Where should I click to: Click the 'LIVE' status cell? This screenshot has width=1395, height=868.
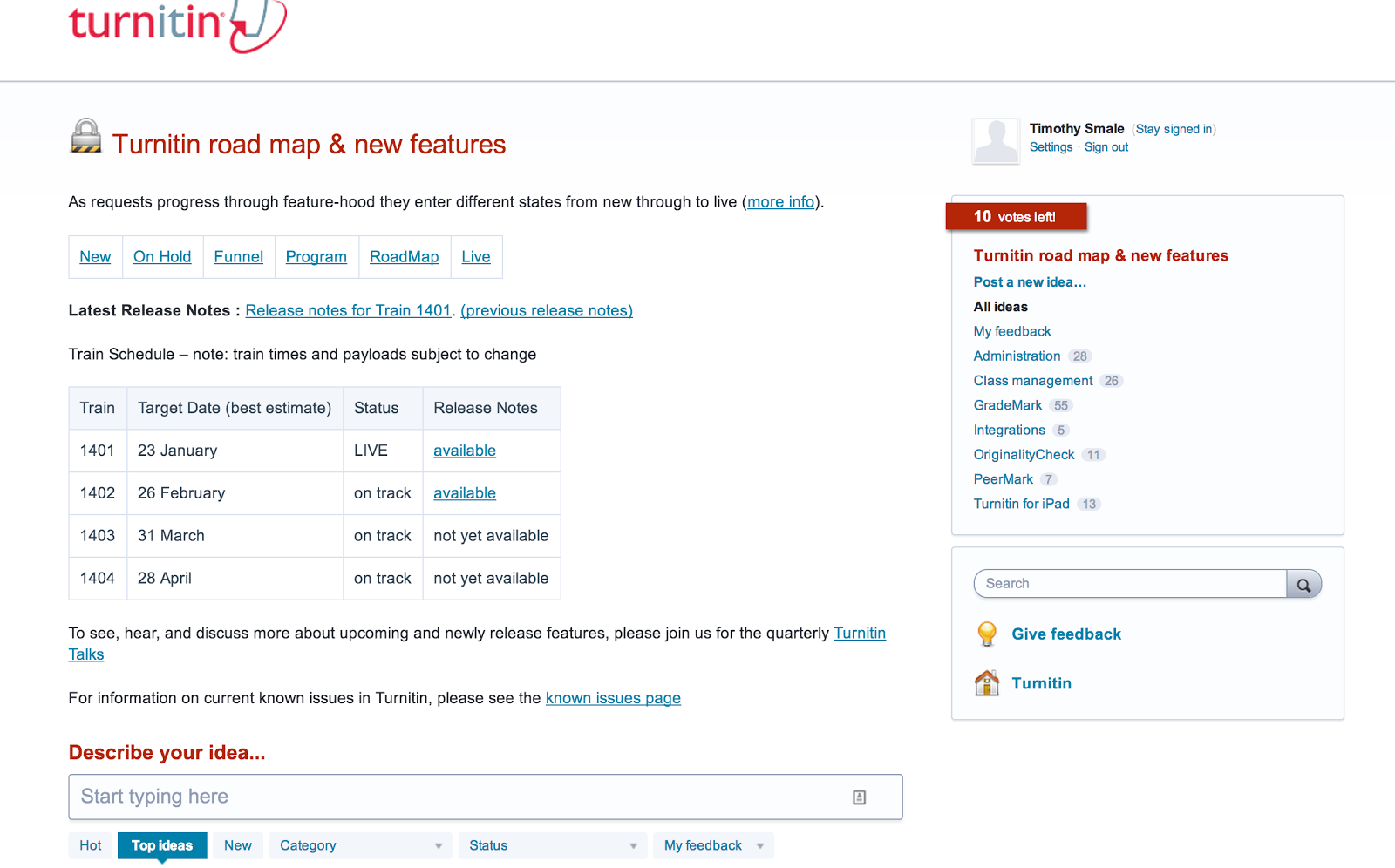(383, 451)
